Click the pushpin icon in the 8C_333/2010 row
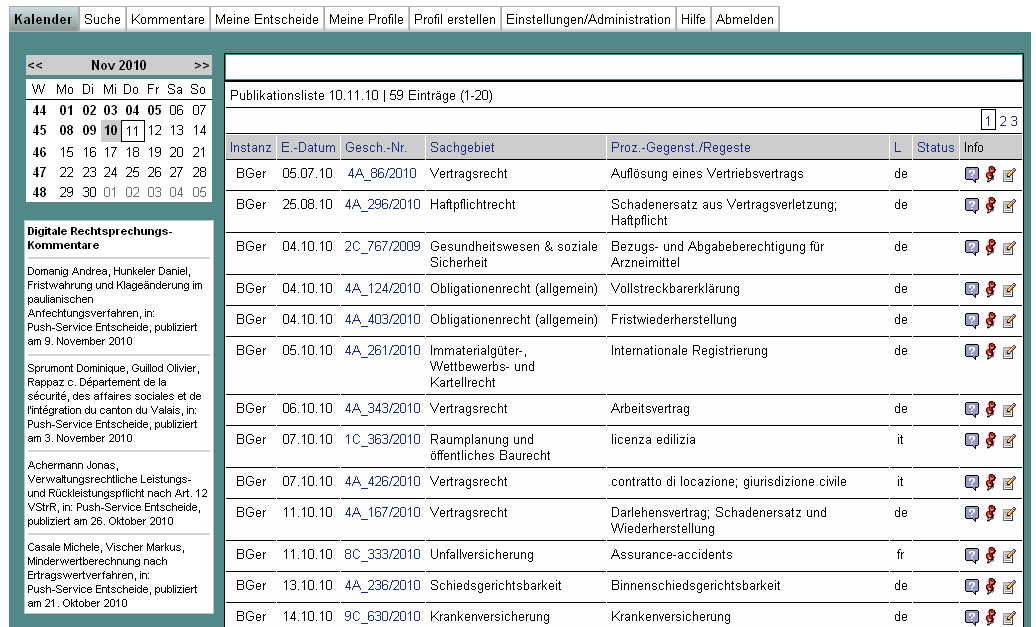This screenshot has height=627, width=1036. pyautogui.click(x=990, y=555)
